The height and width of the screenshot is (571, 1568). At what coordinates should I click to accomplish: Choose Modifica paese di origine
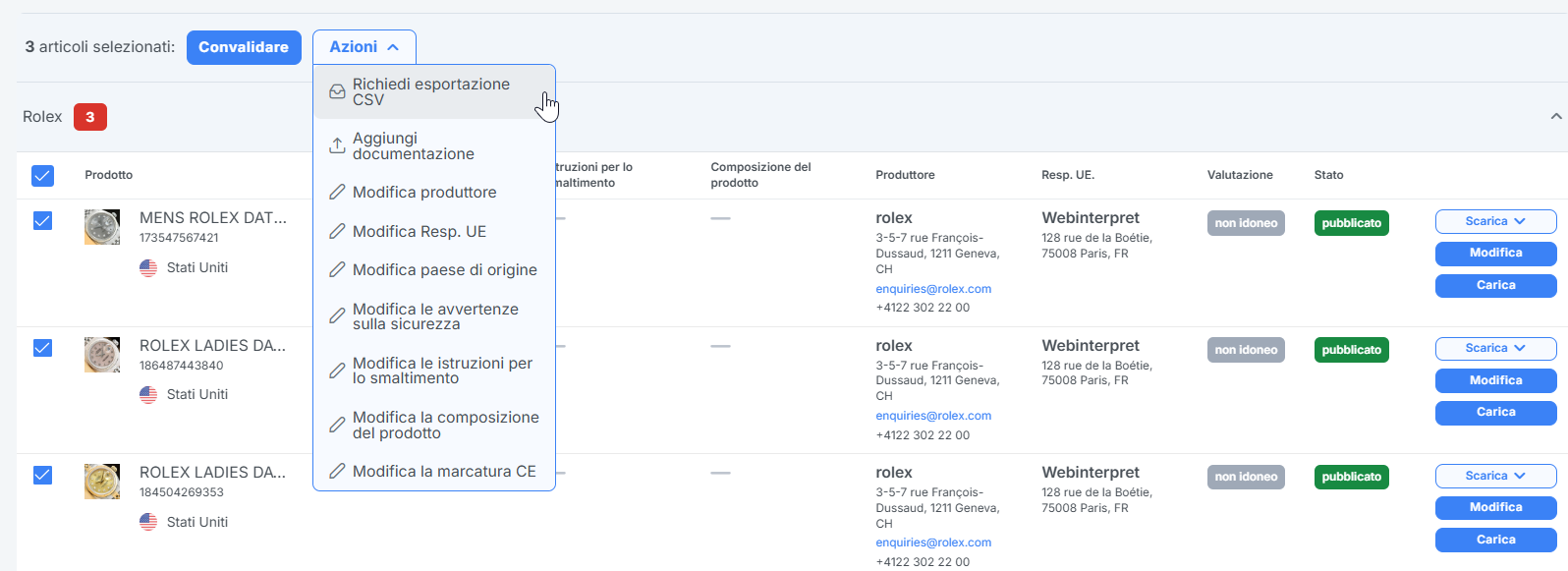pos(434,270)
